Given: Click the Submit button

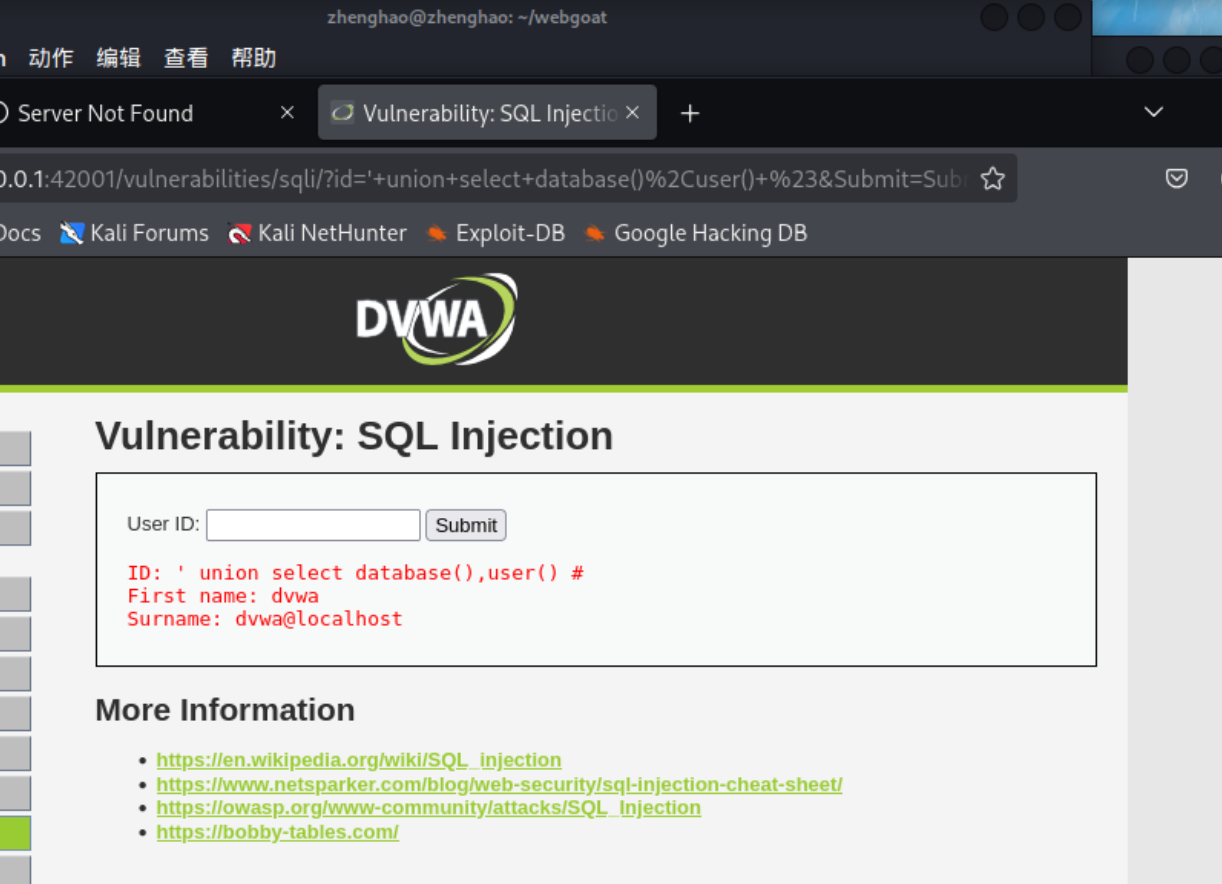Looking at the screenshot, I should coord(466,525).
